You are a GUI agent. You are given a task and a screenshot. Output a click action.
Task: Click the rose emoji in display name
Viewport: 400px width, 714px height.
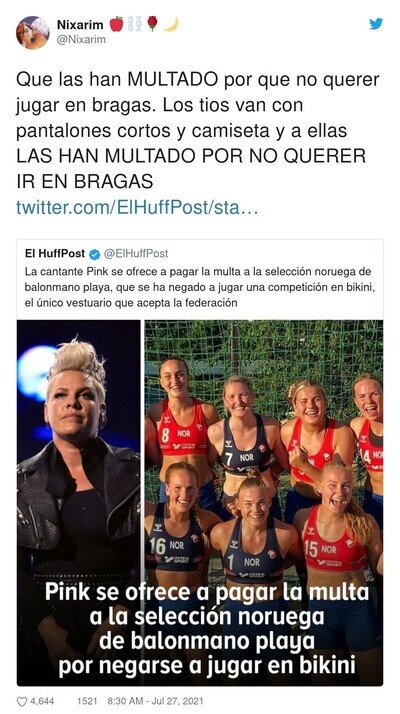152,24
